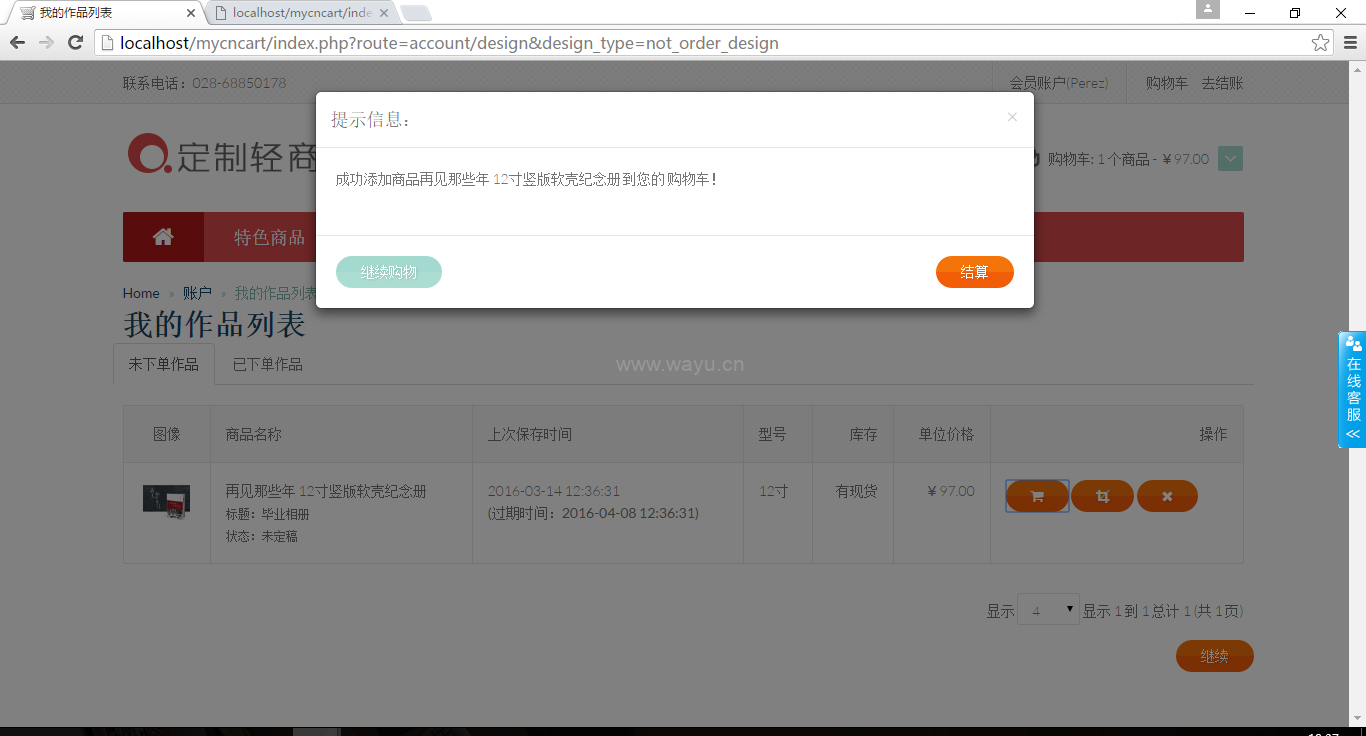Select the 未下单作品 tab
This screenshot has height=736, width=1366.
coord(164,365)
